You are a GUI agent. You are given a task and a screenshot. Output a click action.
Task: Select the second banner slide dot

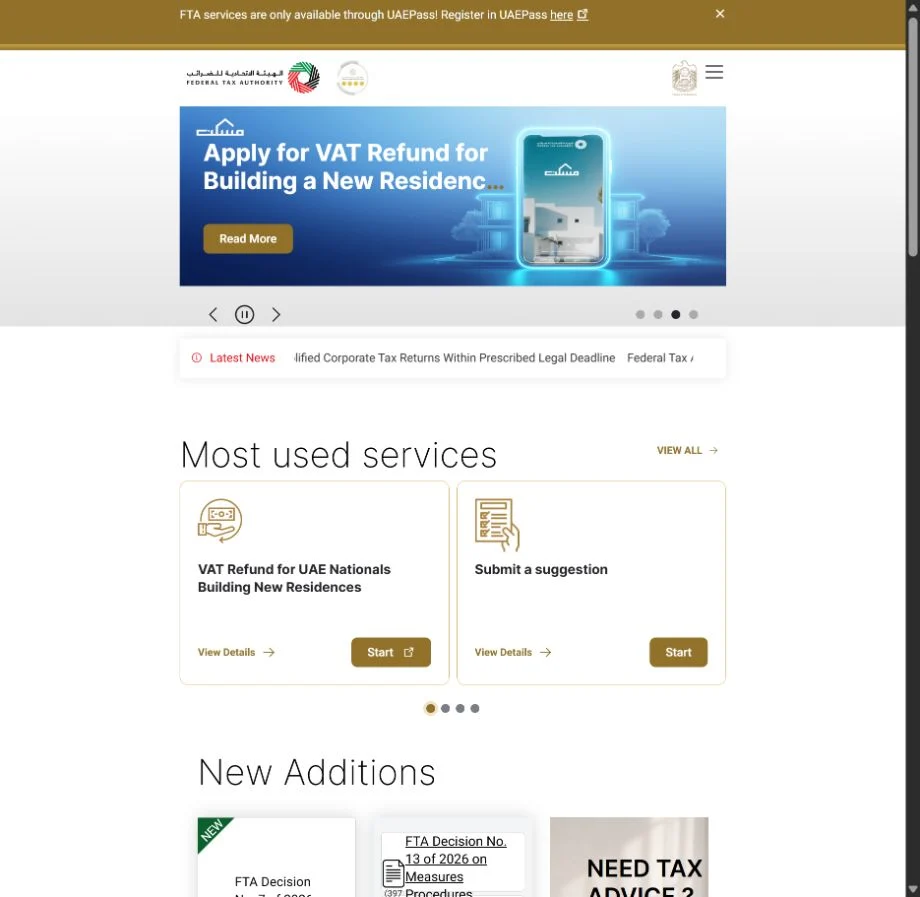click(658, 315)
